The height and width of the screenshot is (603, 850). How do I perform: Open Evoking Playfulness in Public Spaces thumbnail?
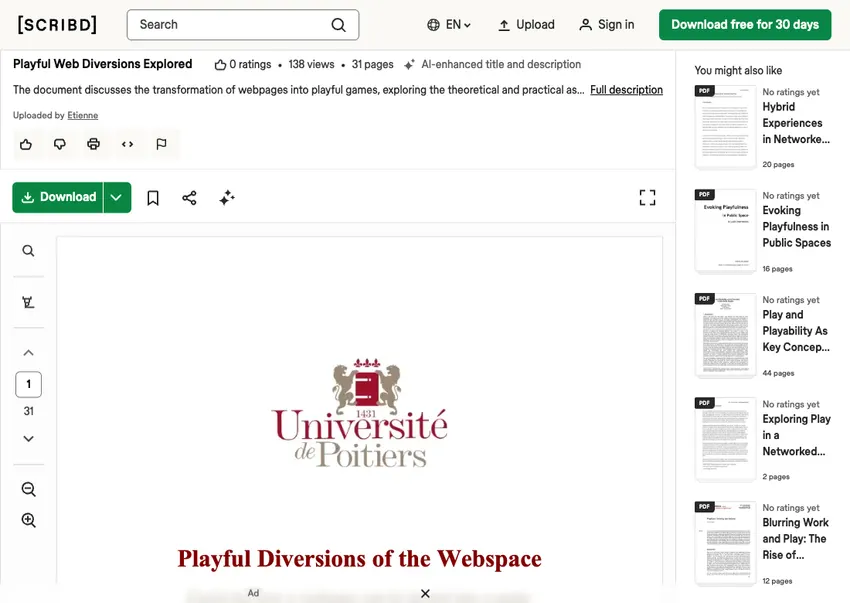coord(725,232)
